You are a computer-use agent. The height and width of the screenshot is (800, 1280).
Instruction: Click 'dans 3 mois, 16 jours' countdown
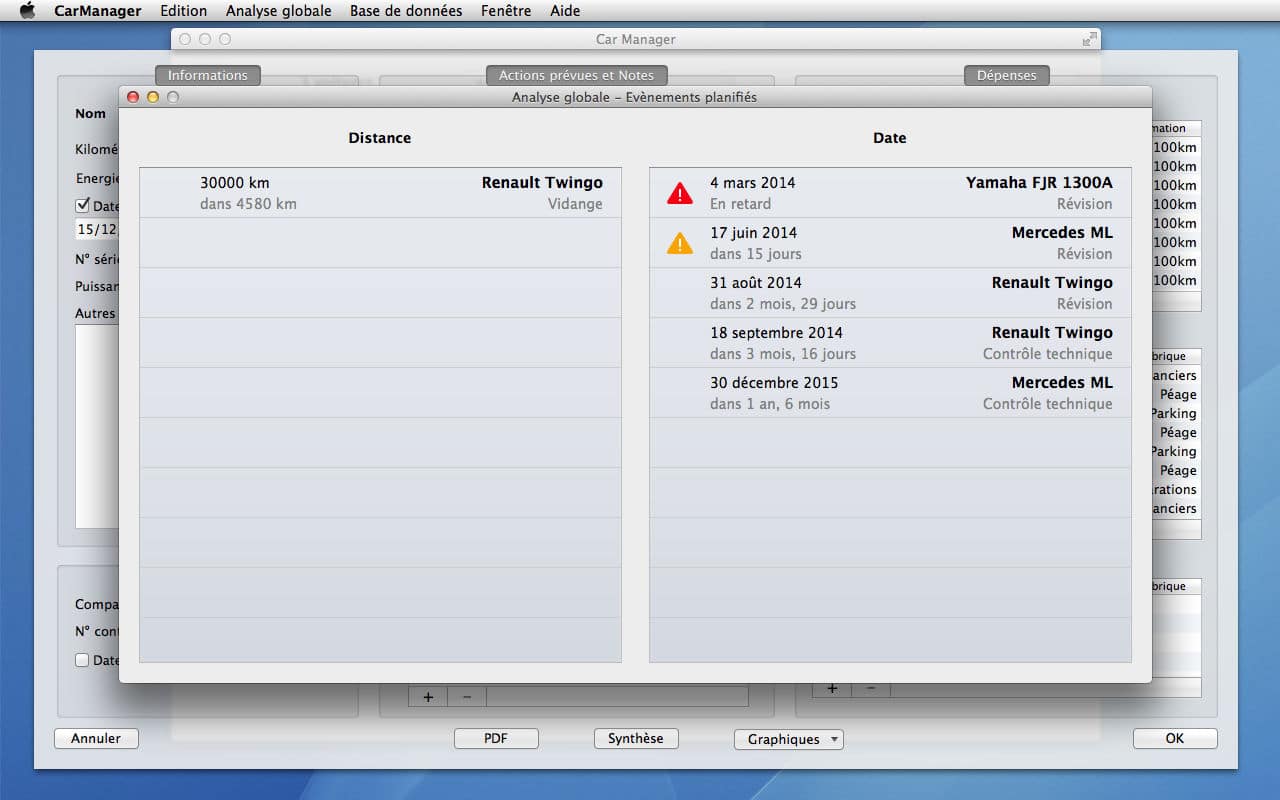pyautogui.click(x=783, y=354)
